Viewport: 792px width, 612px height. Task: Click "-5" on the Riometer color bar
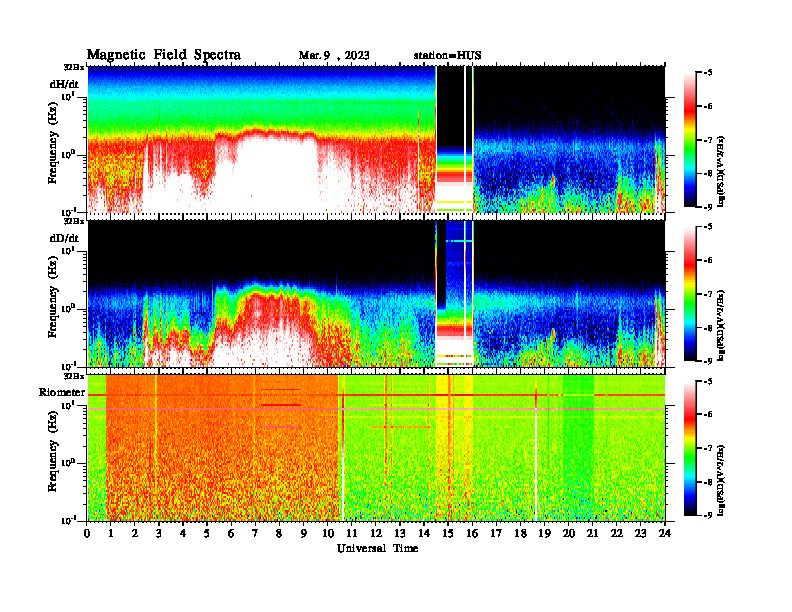click(708, 381)
